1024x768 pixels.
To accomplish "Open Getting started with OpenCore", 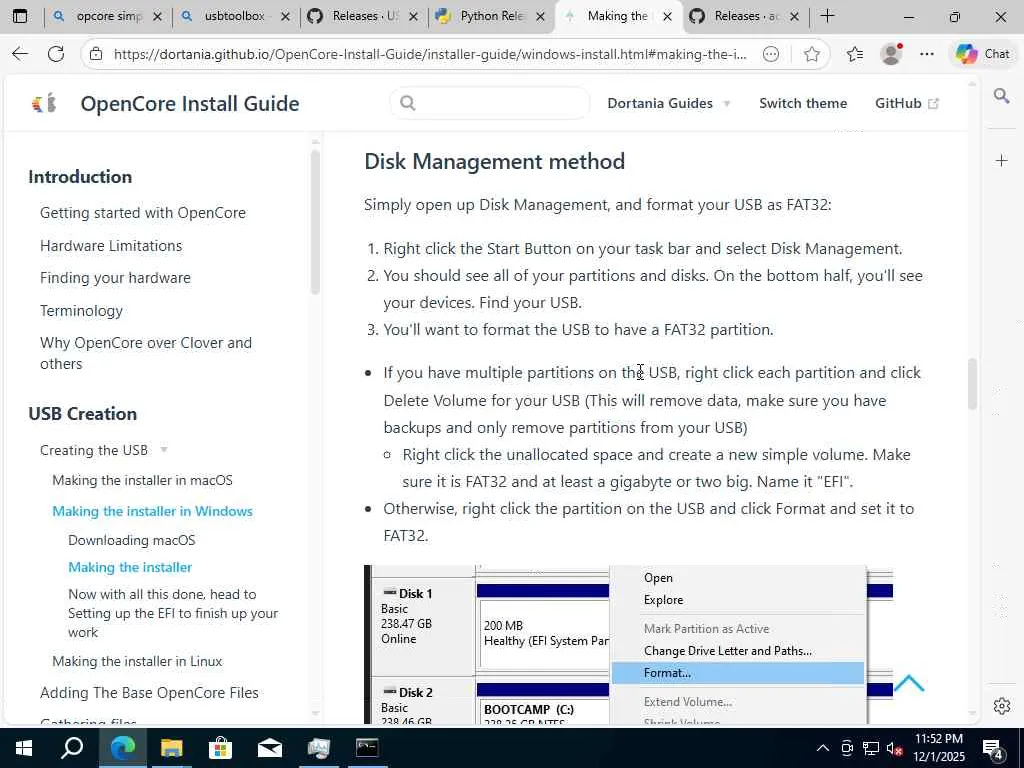I will [142, 213].
